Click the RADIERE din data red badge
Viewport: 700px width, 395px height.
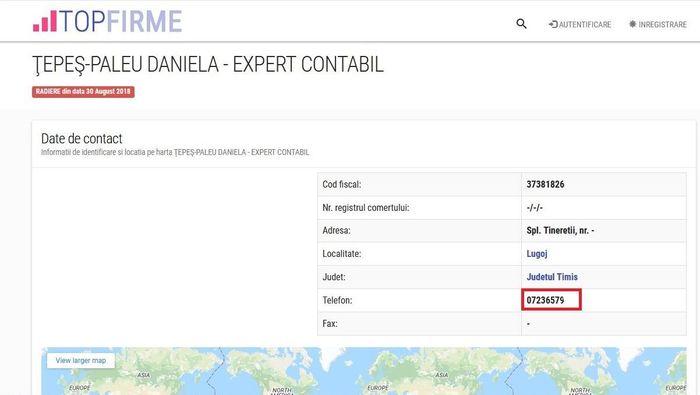tap(83, 91)
